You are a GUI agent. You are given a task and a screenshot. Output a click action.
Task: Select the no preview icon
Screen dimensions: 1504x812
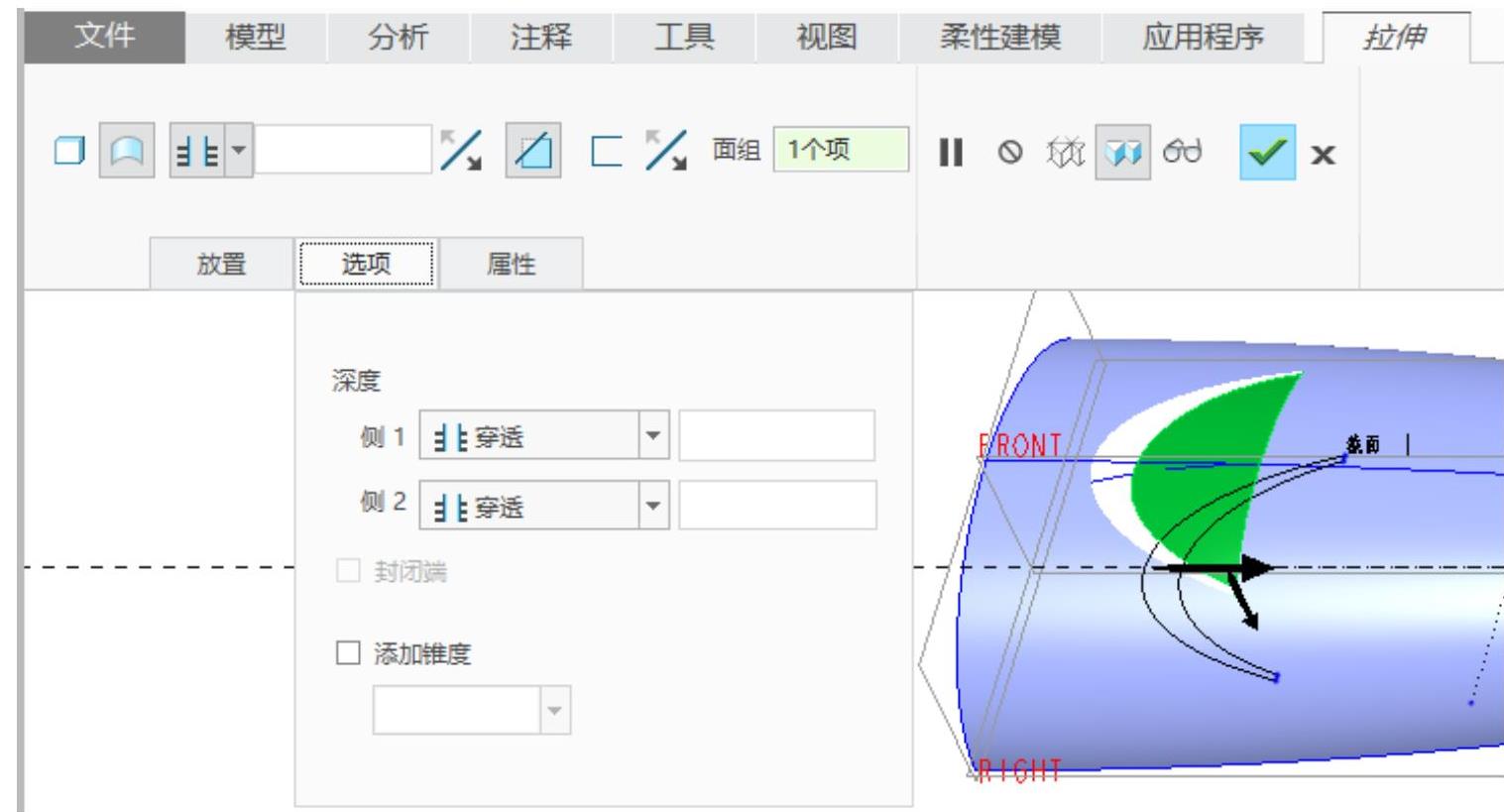(x=1009, y=152)
